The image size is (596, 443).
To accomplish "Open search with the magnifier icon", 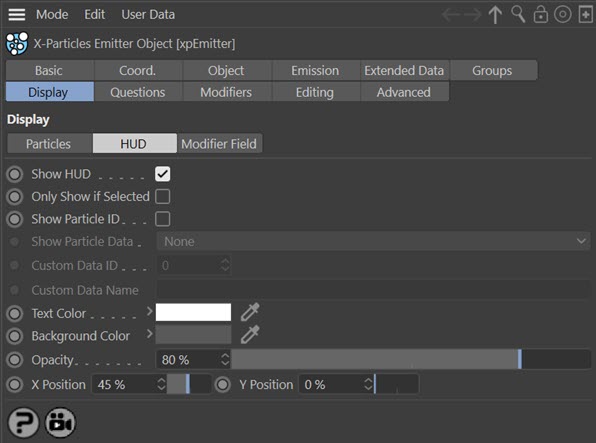I will pyautogui.click(x=518, y=14).
